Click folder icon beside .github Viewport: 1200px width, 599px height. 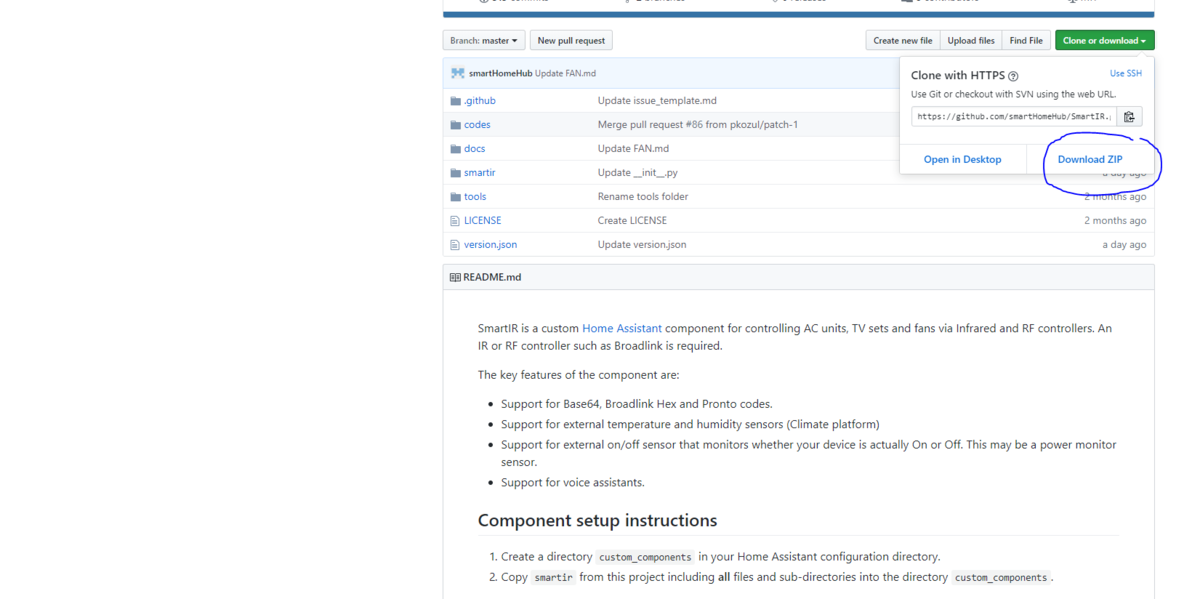455,101
